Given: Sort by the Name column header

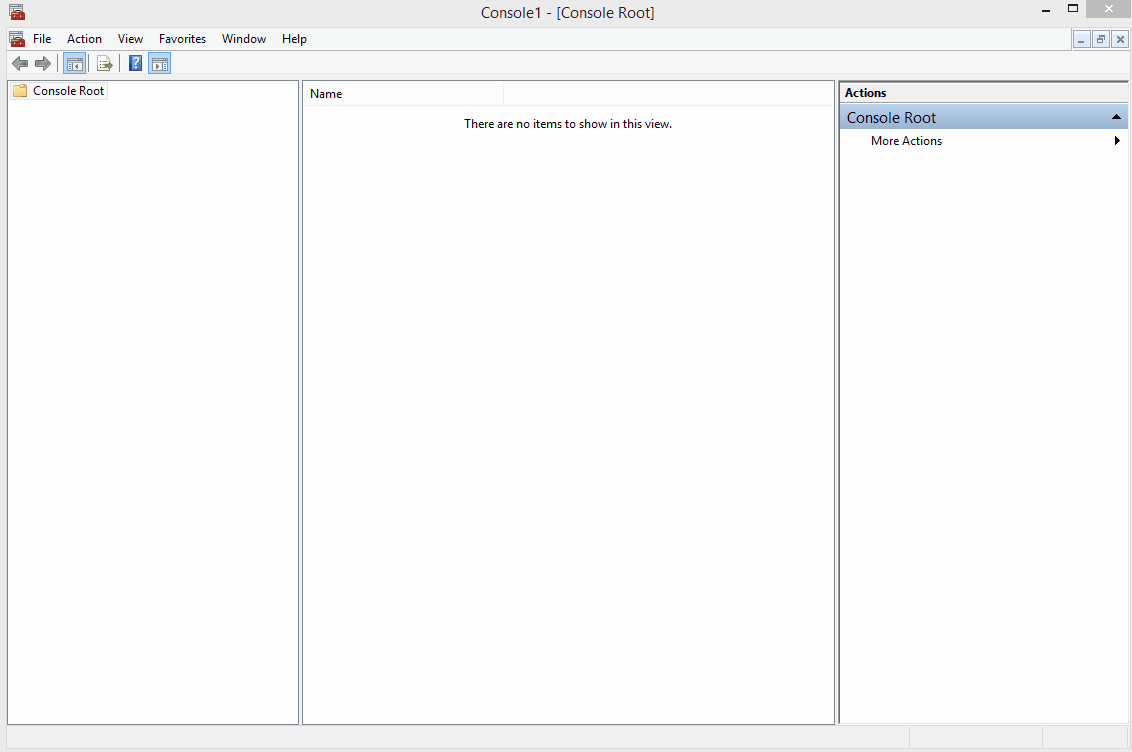Looking at the screenshot, I should coord(403,94).
